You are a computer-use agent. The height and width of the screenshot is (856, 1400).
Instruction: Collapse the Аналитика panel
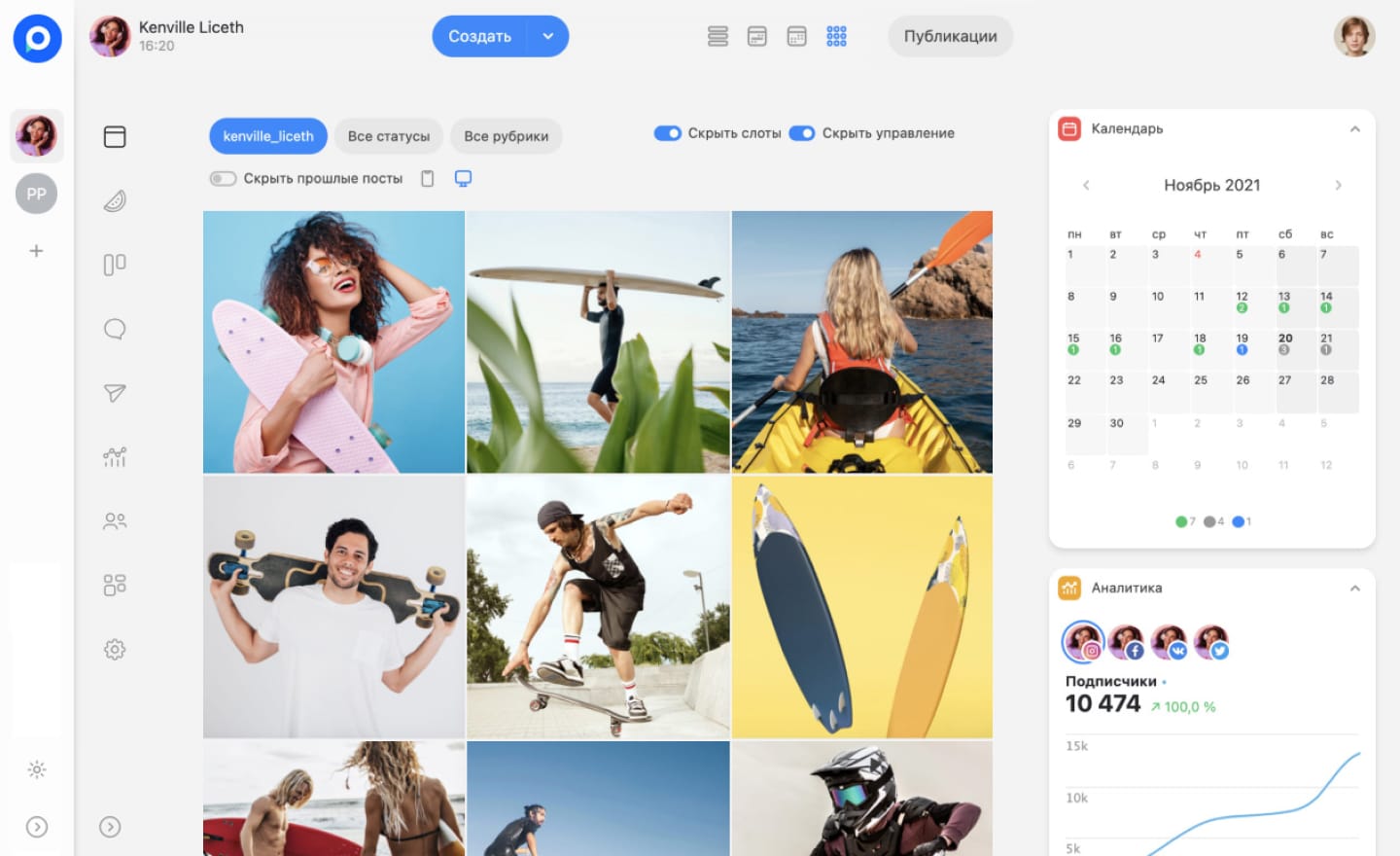point(1354,588)
